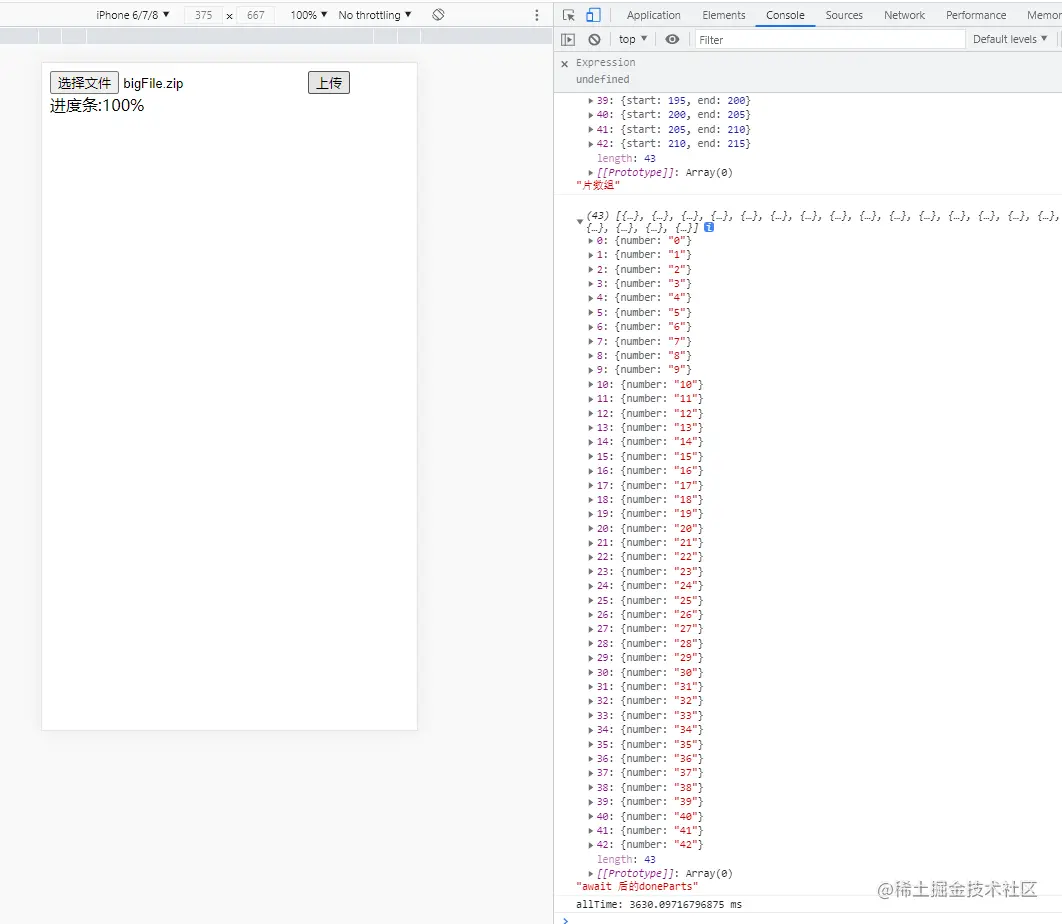Expand entry 40: {start: 200, end: 205}
1062x924 pixels.
point(591,114)
